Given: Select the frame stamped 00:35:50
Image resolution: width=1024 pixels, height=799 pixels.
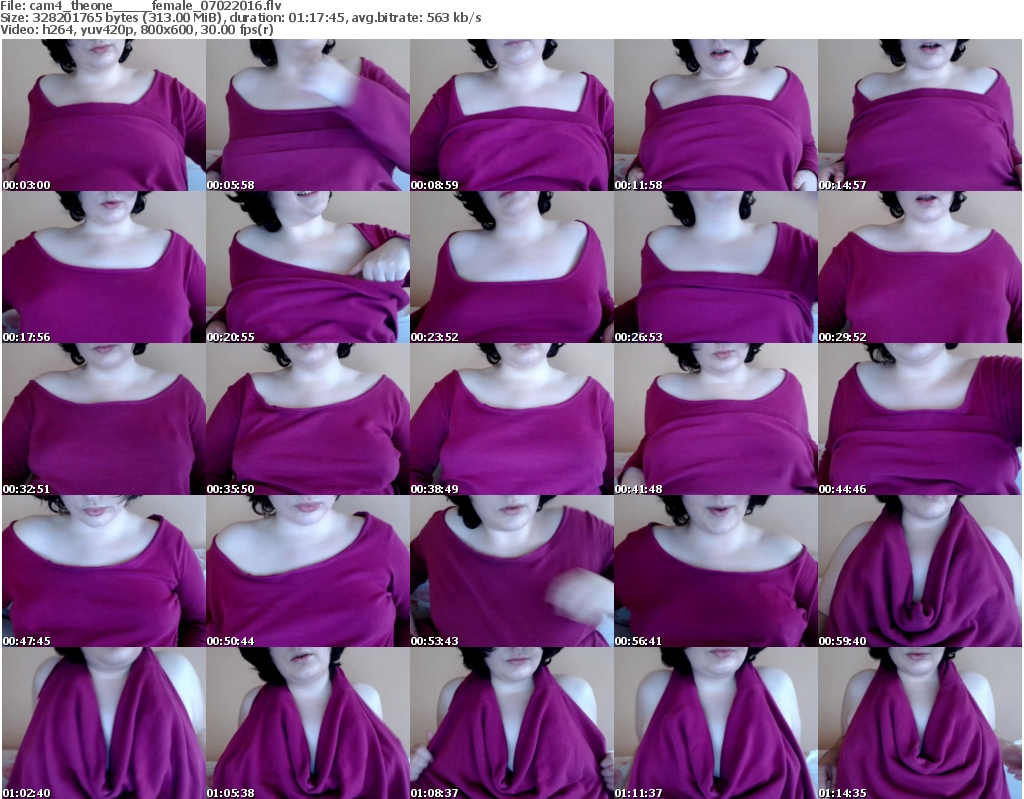Looking at the screenshot, I should tap(308, 419).
